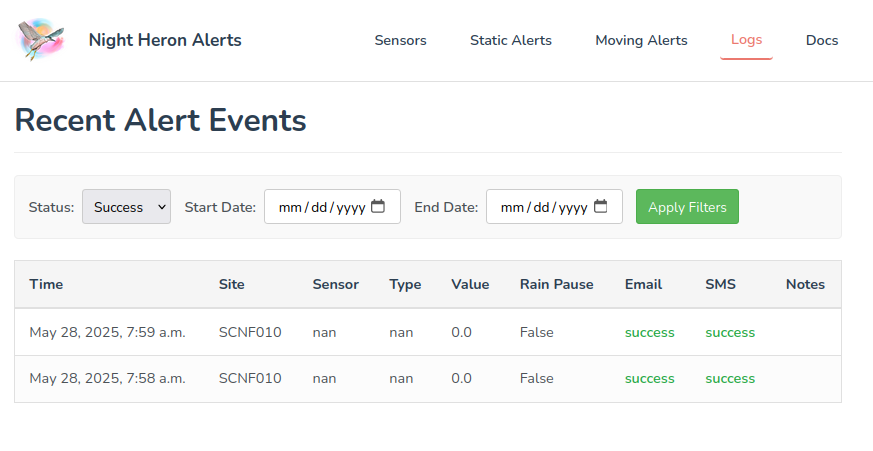Select the May 28, 2025, 7:59 a.m. cell

click(x=107, y=332)
